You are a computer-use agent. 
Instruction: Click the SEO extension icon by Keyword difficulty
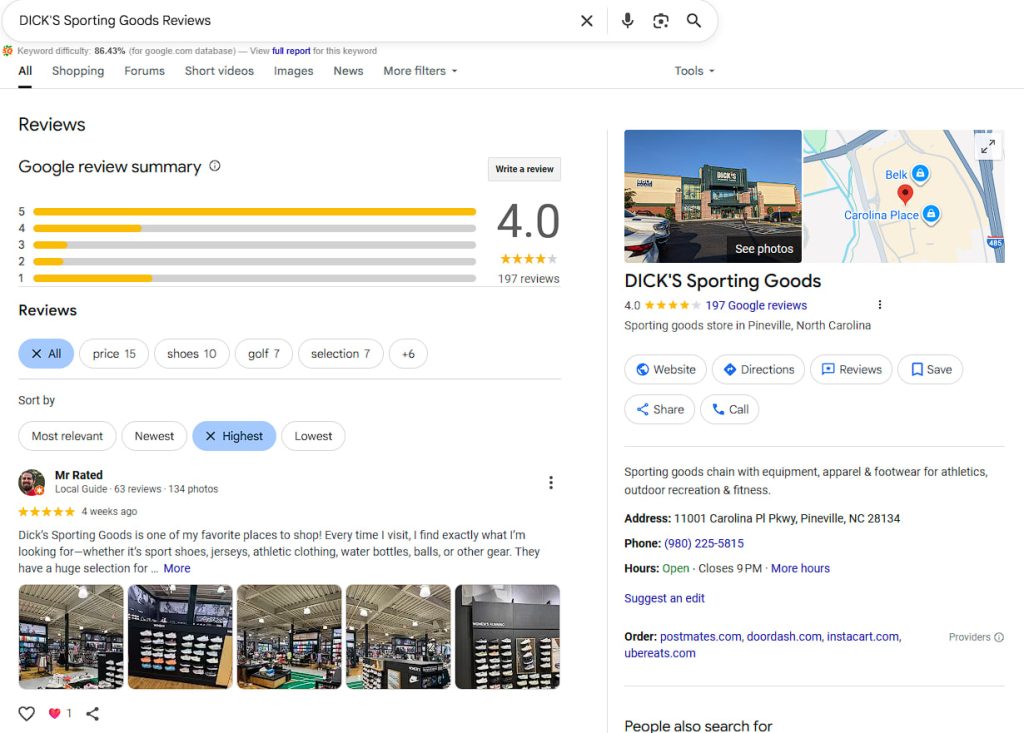[8, 50]
